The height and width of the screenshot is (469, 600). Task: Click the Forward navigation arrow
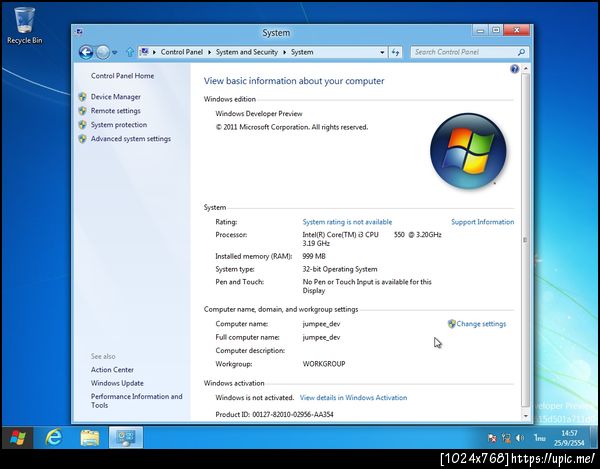[x=103, y=52]
